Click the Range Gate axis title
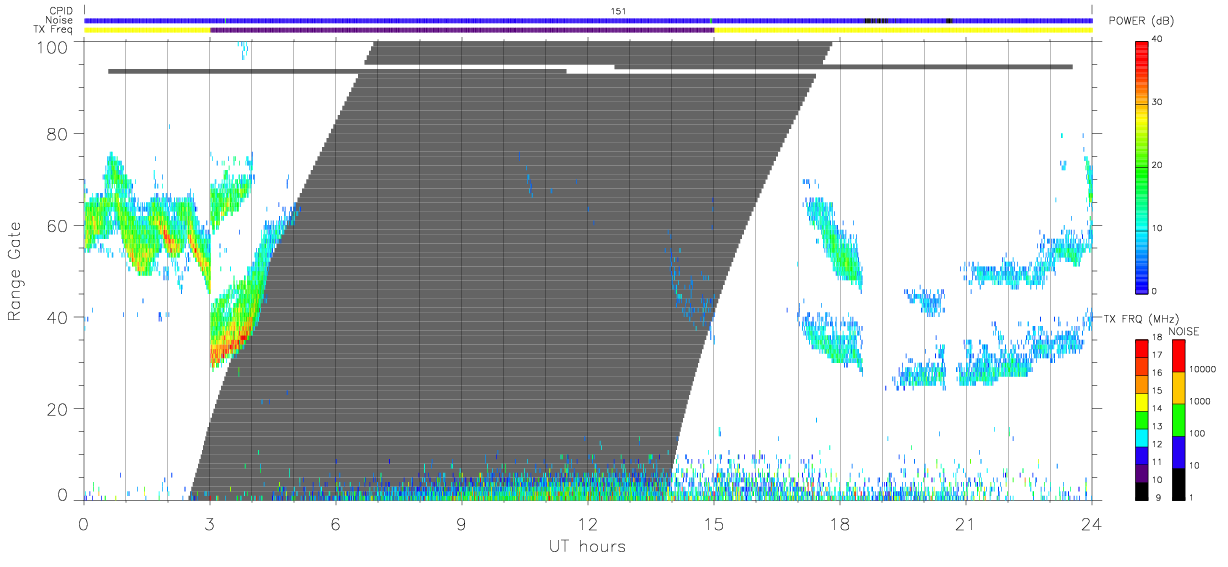1228x567 pixels. (x=15, y=271)
